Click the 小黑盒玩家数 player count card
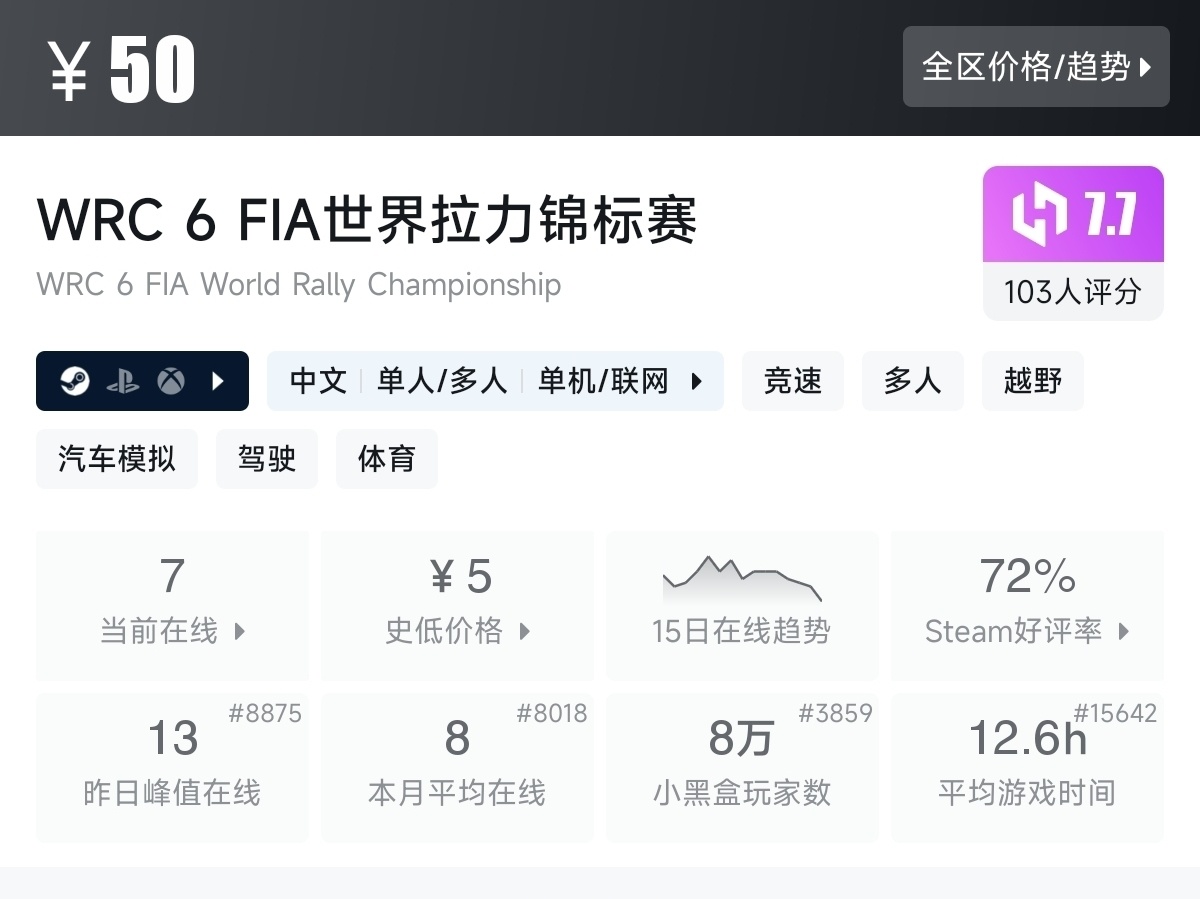Viewport: 1200px width, 899px height. tap(742, 767)
